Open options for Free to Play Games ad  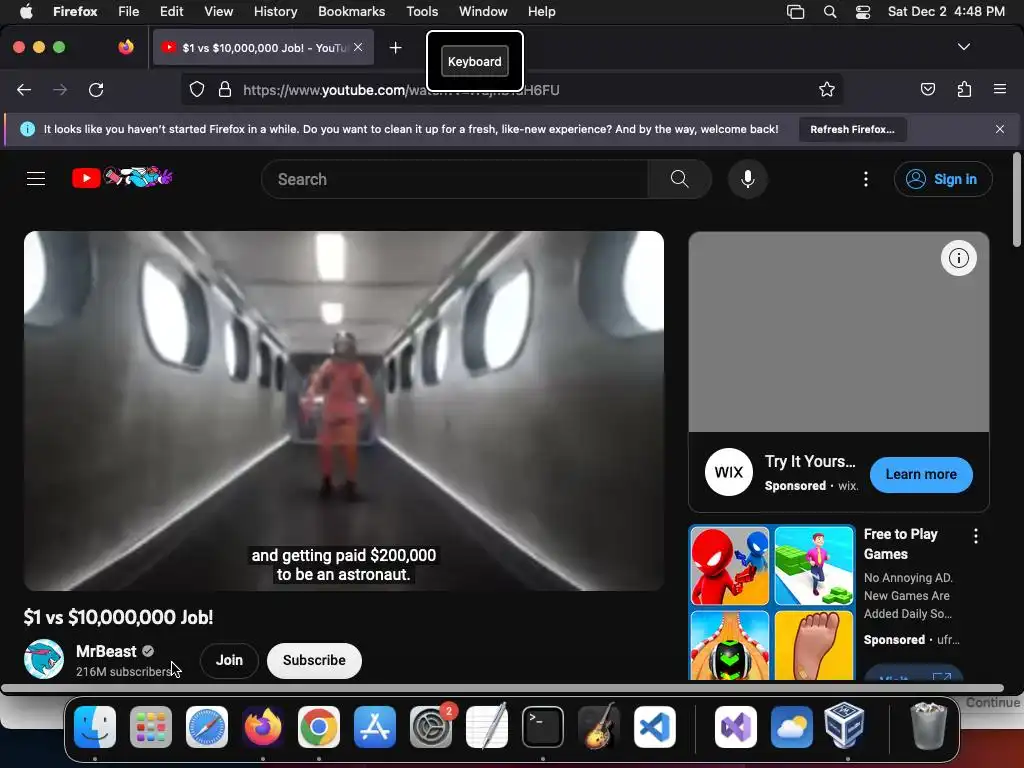pyautogui.click(x=976, y=536)
